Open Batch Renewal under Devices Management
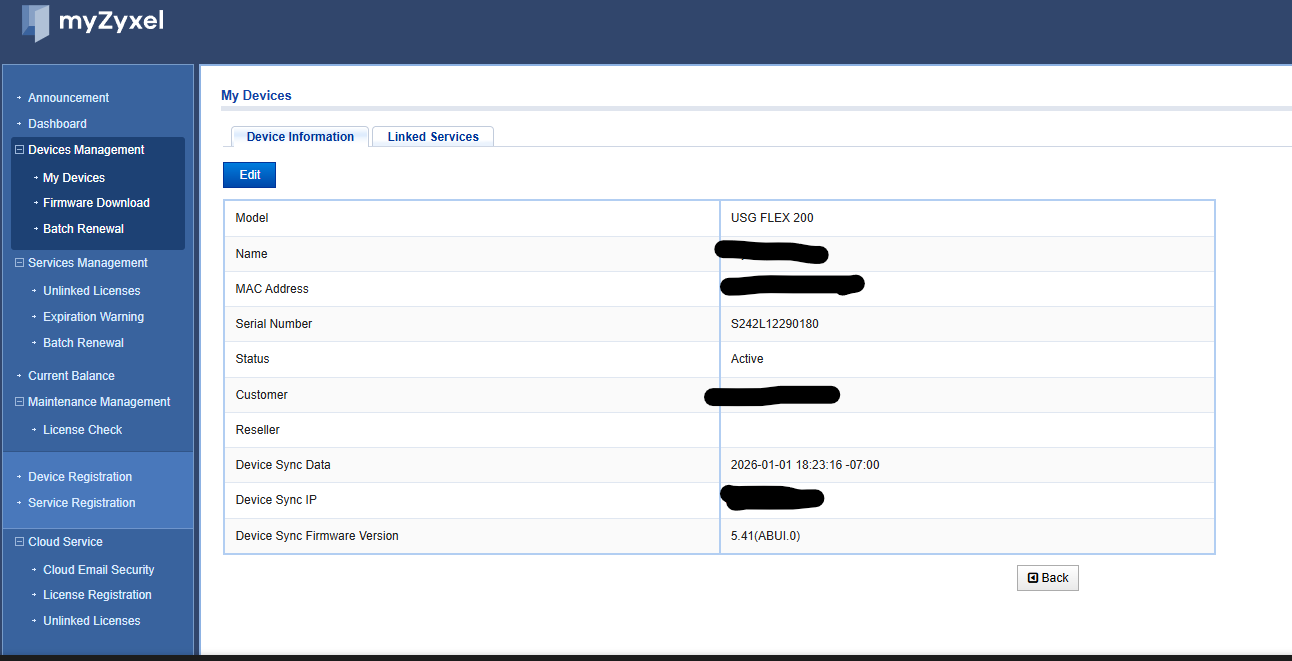Viewport: 1292px width, 661px height. coord(83,229)
